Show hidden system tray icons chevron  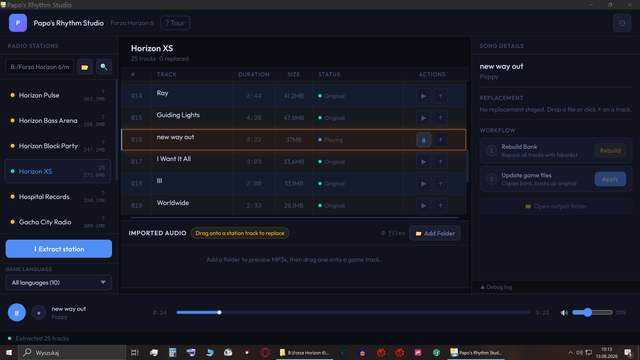click(570, 353)
